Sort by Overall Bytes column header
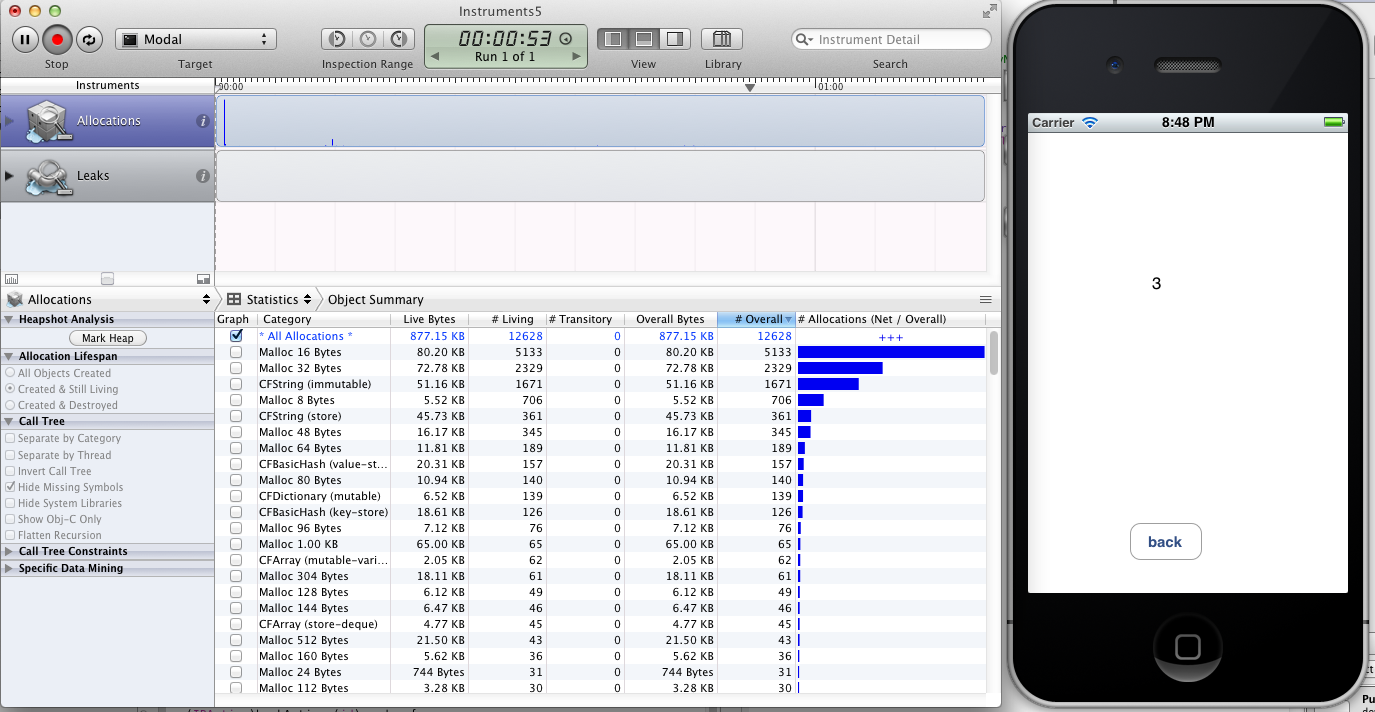Viewport: 1375px width, 712px height. pos(670,319)
